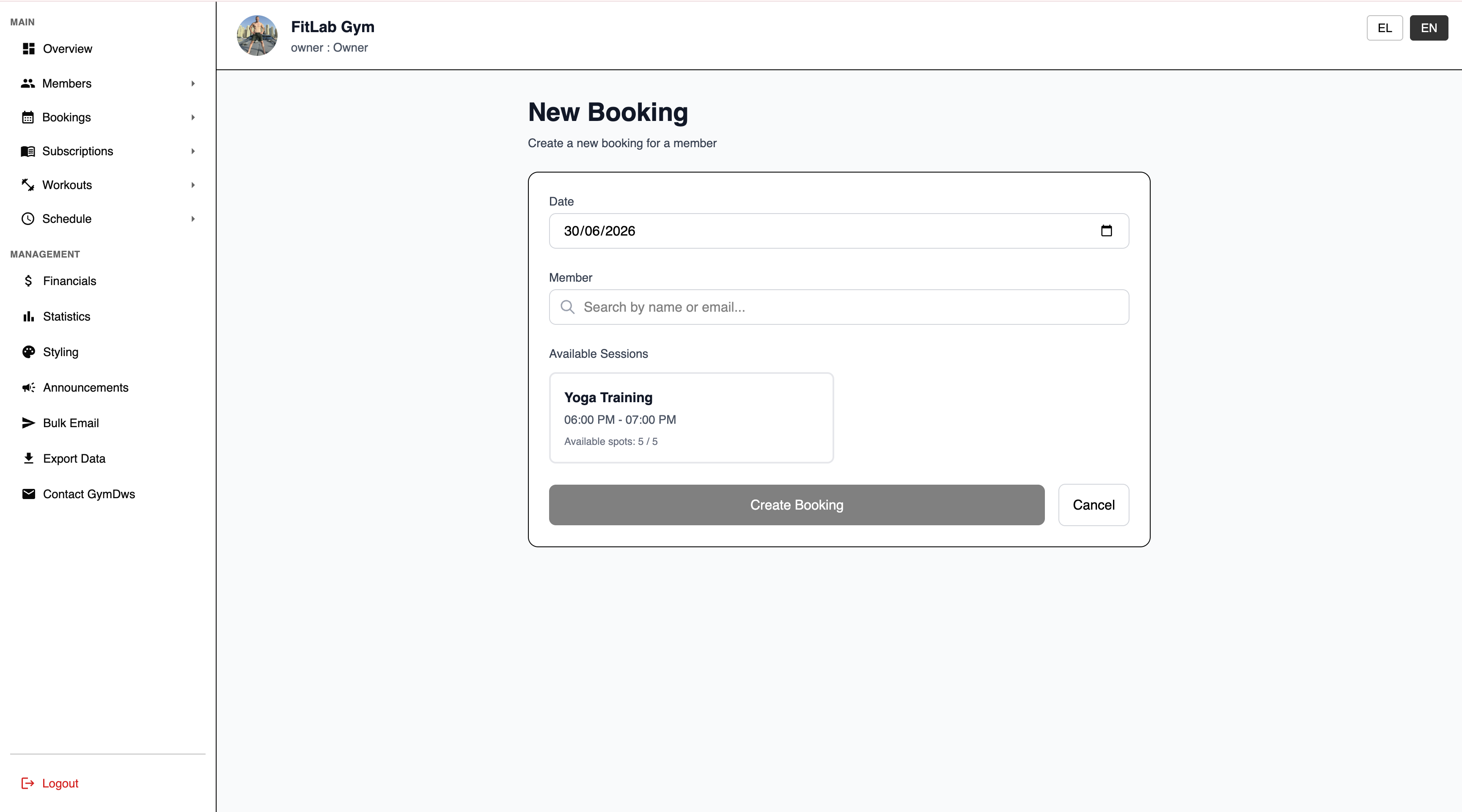Viewport: 1462px width, 812px height.
Task: Click the Workouts dumbbell icon
Action: [28, 185]
